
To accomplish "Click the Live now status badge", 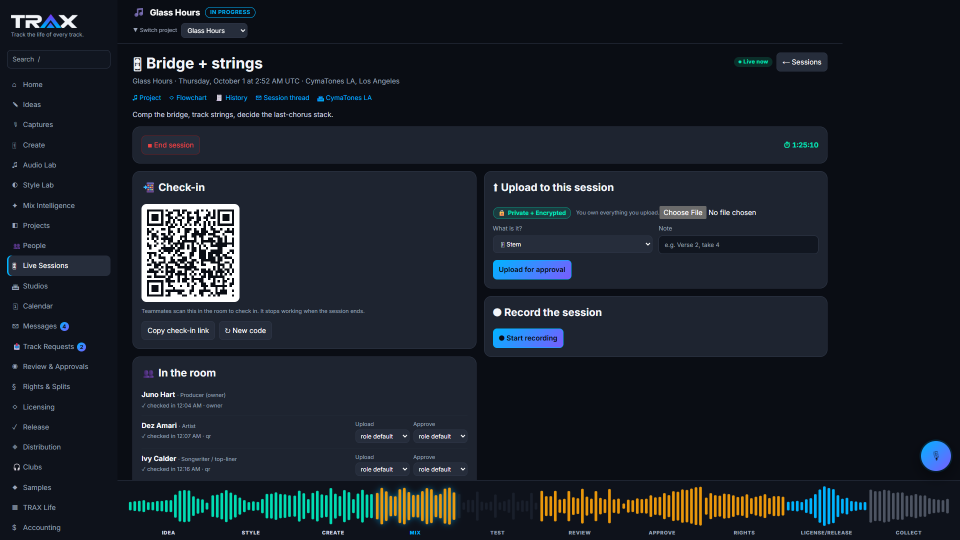I will click(753, 62).
